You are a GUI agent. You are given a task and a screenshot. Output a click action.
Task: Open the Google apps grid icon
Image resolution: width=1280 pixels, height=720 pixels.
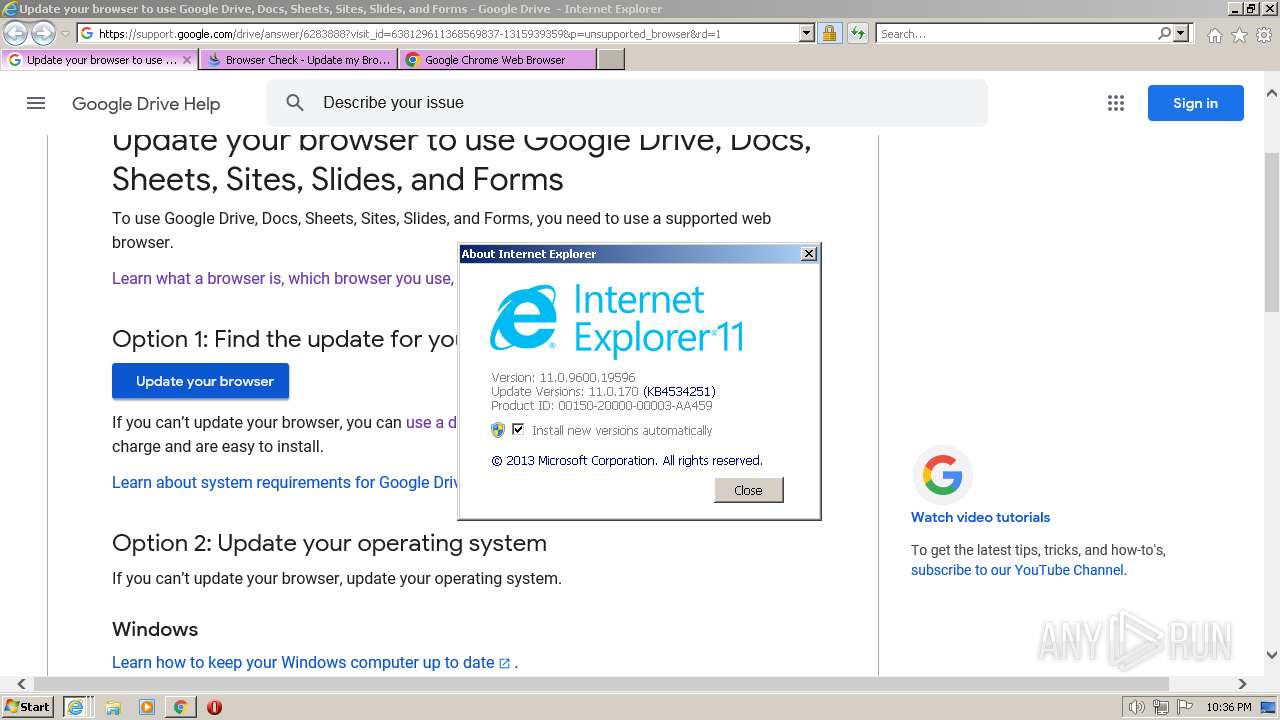pos(1116,103)
